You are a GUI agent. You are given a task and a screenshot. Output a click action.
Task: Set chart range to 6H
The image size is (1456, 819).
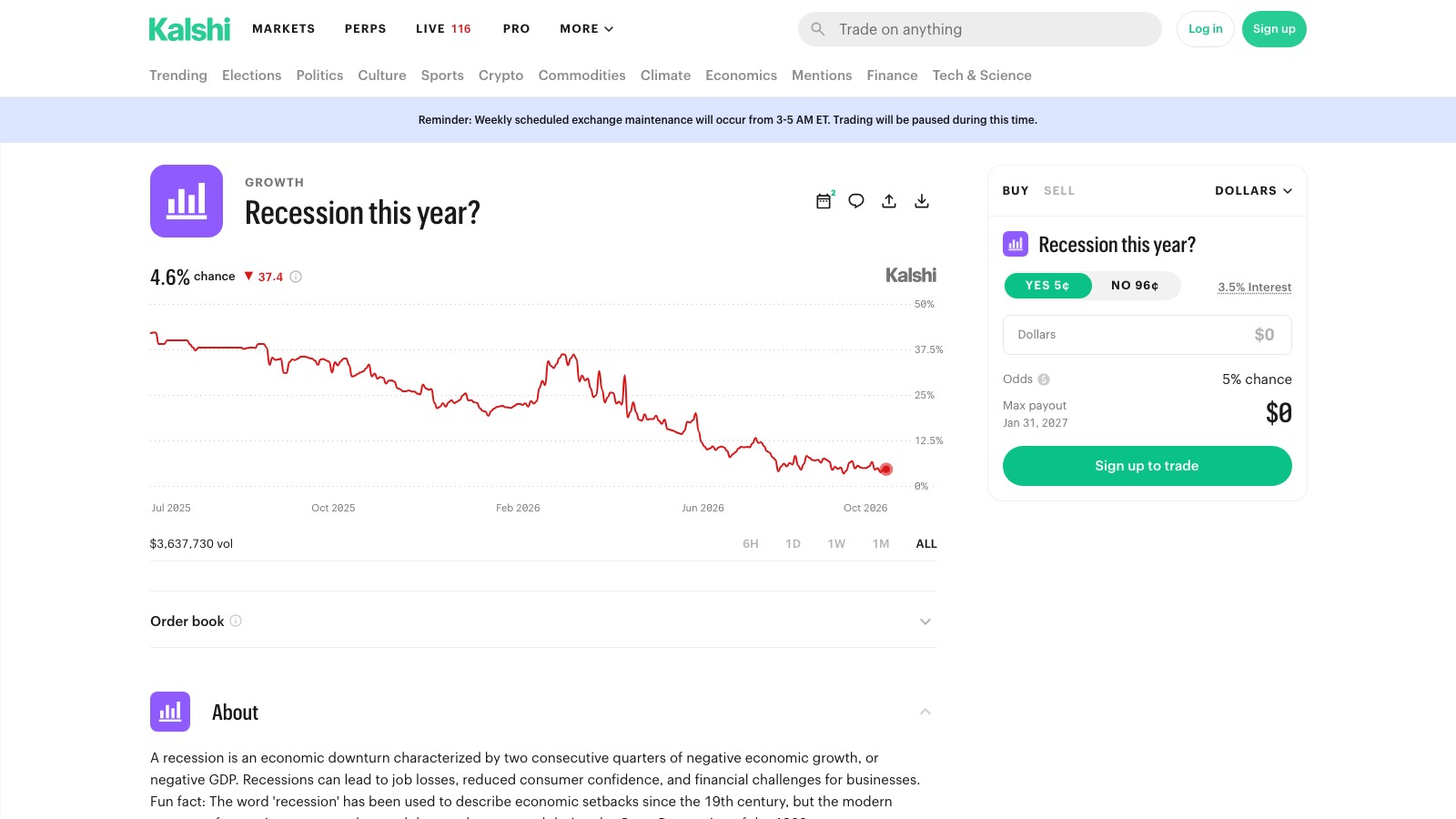(751, 544)
